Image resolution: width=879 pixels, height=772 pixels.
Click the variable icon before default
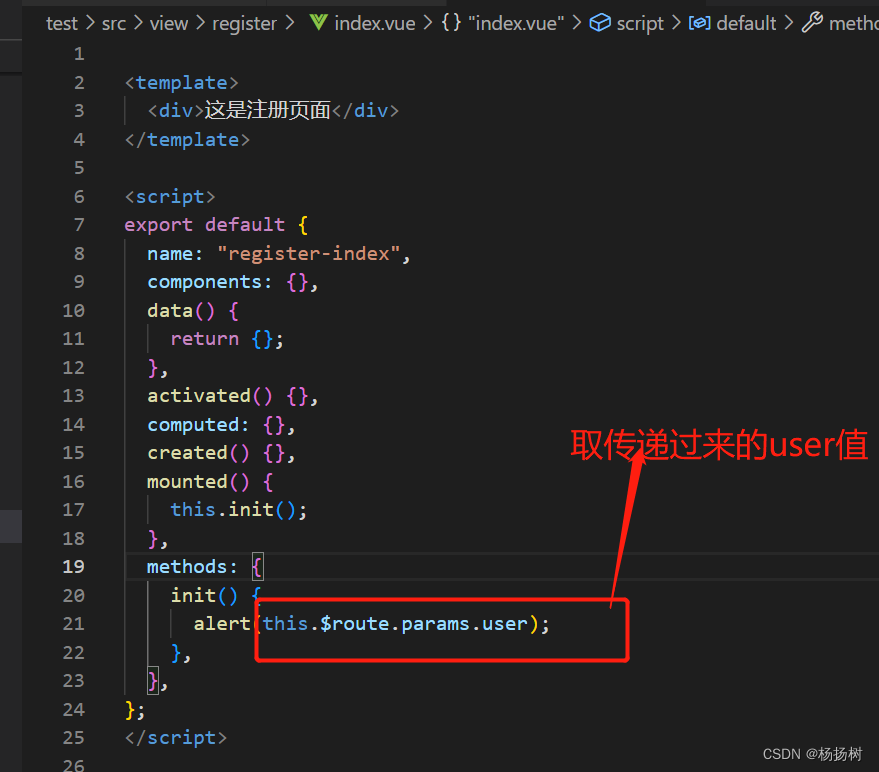click(x=700, y=23)
